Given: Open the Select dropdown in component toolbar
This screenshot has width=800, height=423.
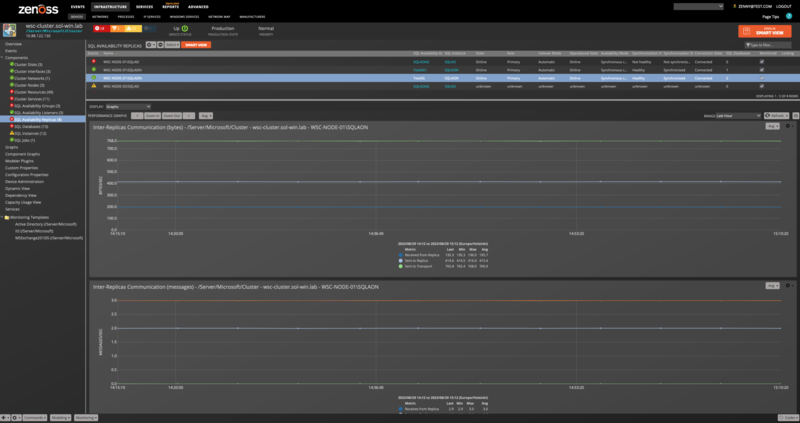Looking at the screenshot, I should click(172, 45).
